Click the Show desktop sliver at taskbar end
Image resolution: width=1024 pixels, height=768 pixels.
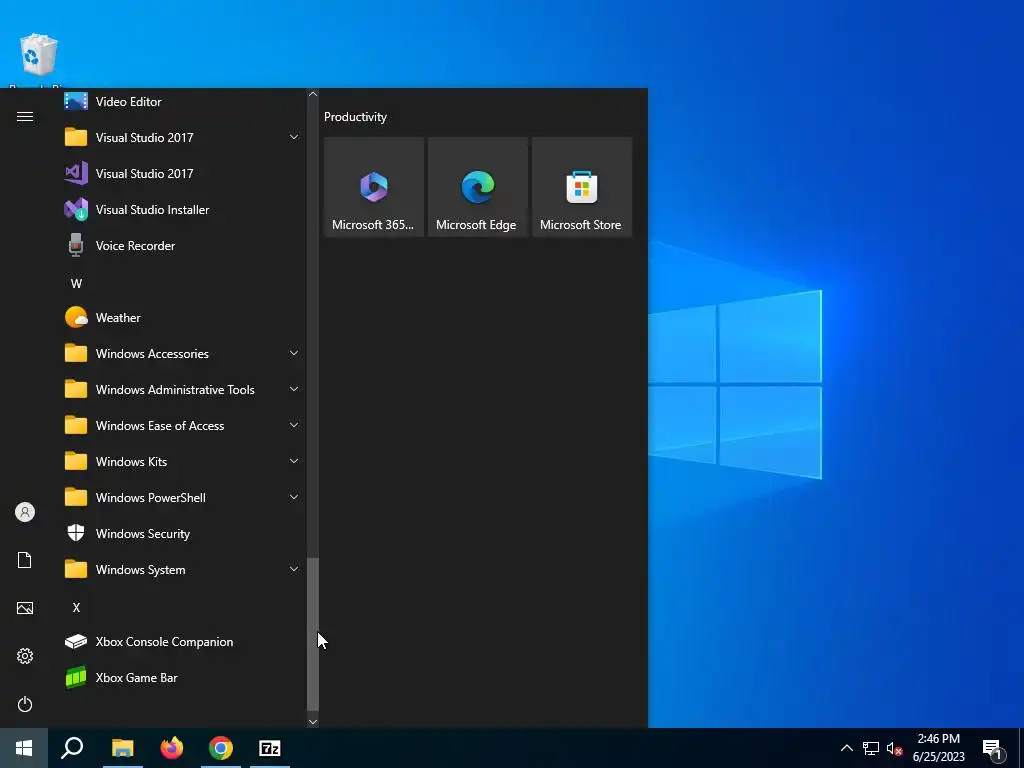1021,748
